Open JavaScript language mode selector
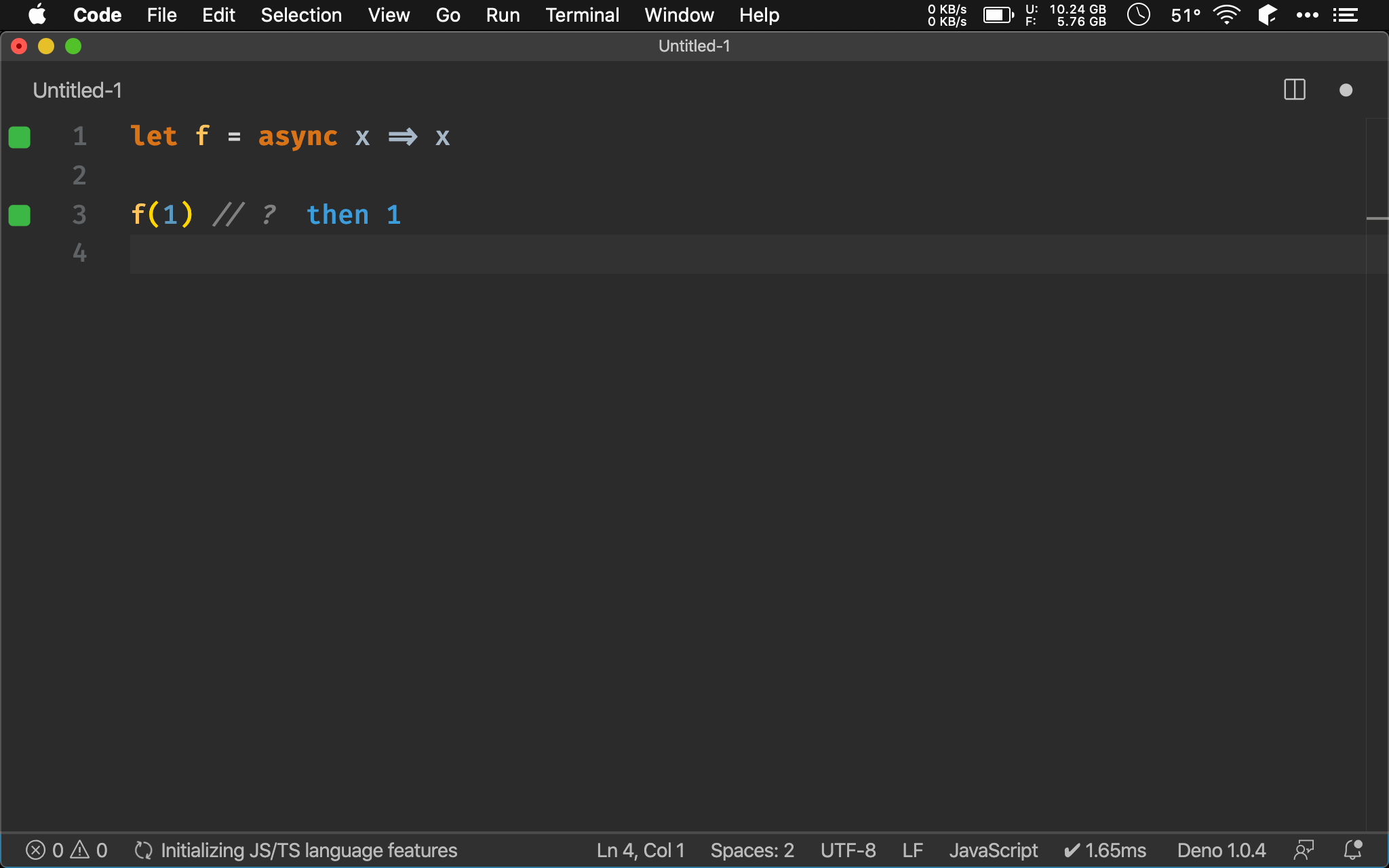The width and height of the screenshot is (1389, 868). (993, 850)
